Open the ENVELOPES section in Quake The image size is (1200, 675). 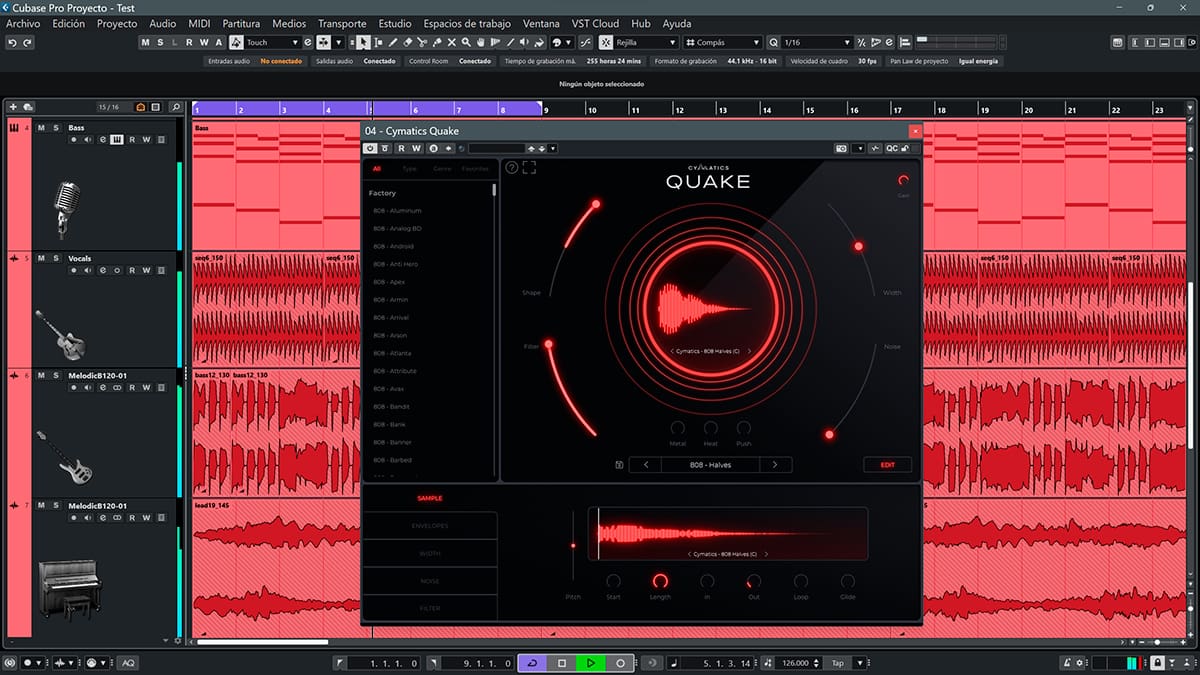click(430, 526)
